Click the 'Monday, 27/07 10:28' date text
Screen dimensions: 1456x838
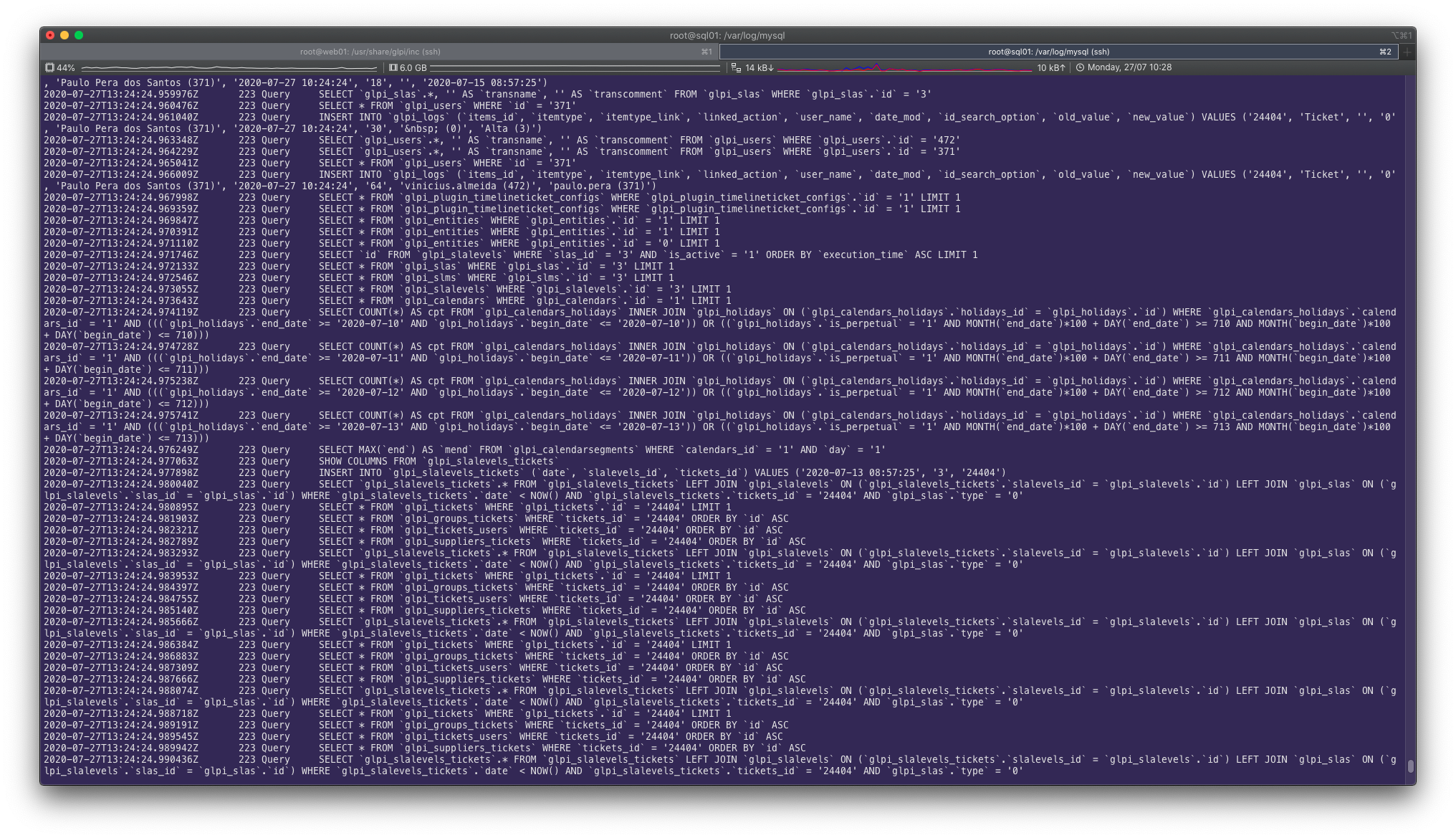tap(1129, 67)
